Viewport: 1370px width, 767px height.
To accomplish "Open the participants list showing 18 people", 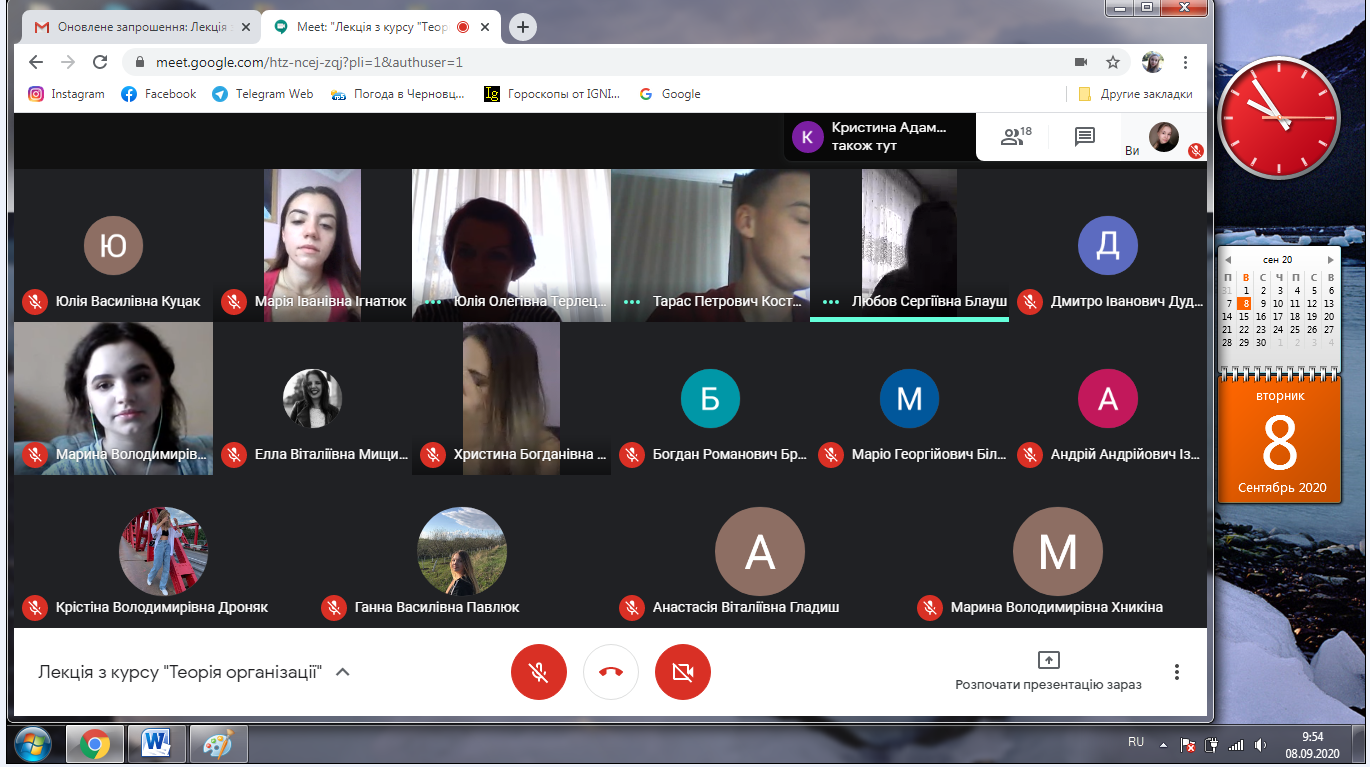I will pos(1015,137).
